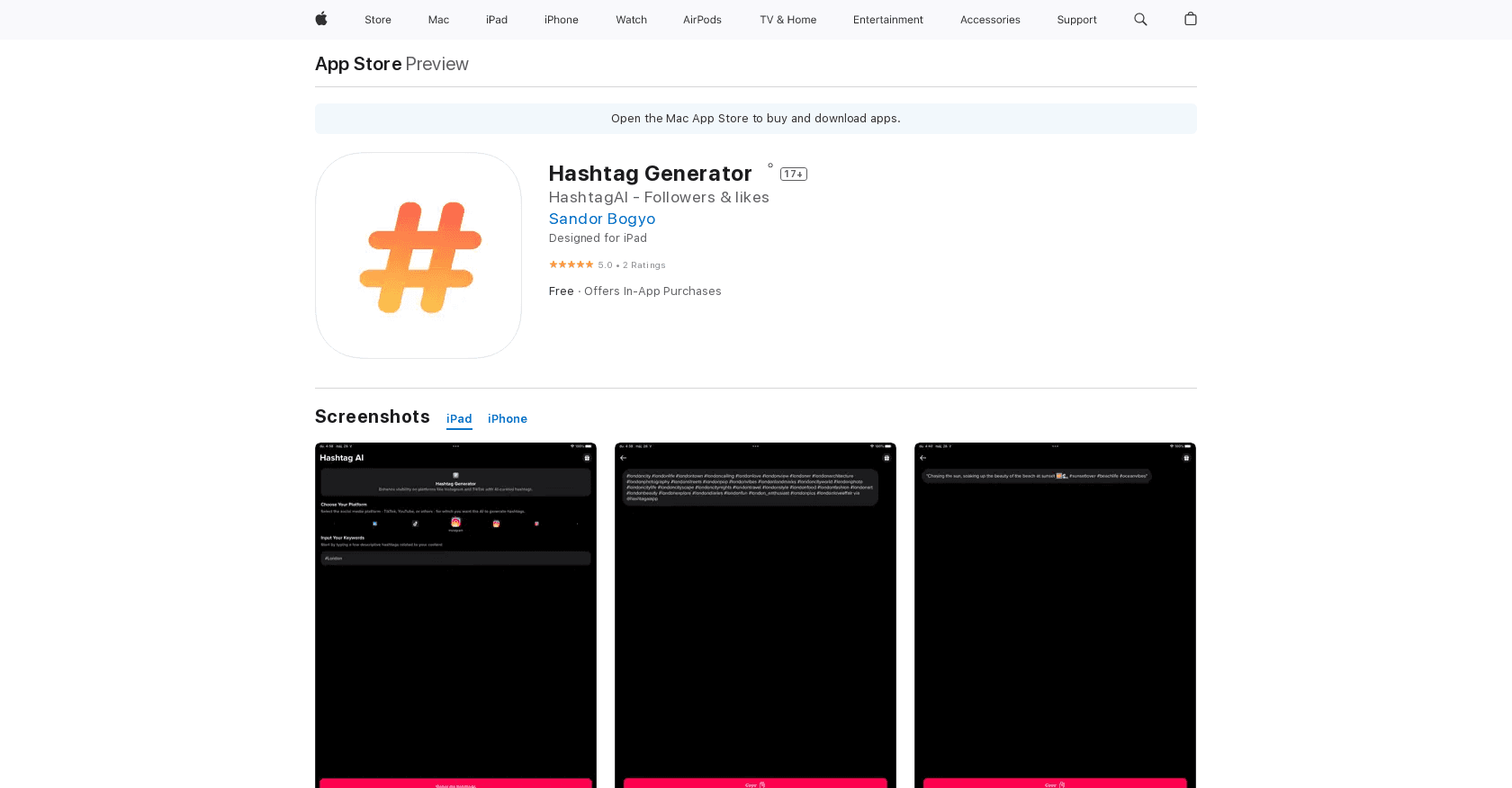The width and height of the screenshot is (1512, 788).
Task: Open the Watch menu
Action: (x=632, y=20)
